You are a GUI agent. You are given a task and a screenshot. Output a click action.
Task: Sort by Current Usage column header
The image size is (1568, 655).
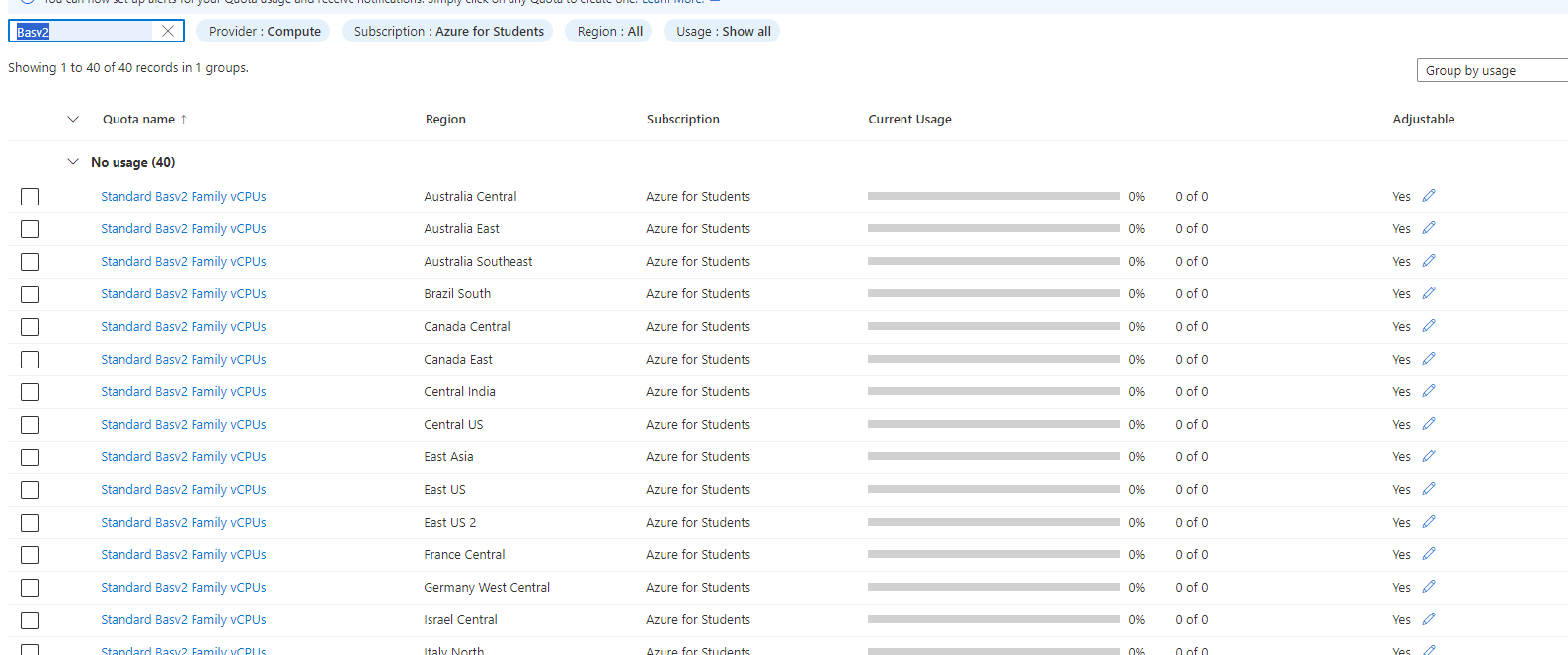pyautogui.click(x=909, y=119)
